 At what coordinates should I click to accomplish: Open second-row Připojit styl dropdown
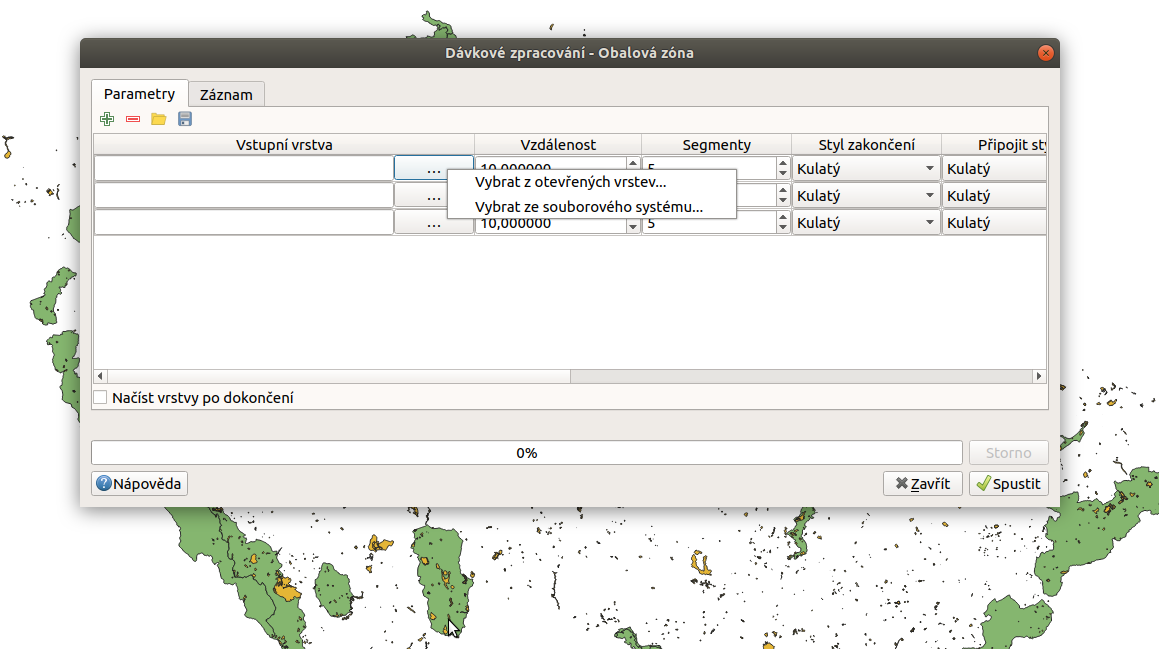point(994,196)
